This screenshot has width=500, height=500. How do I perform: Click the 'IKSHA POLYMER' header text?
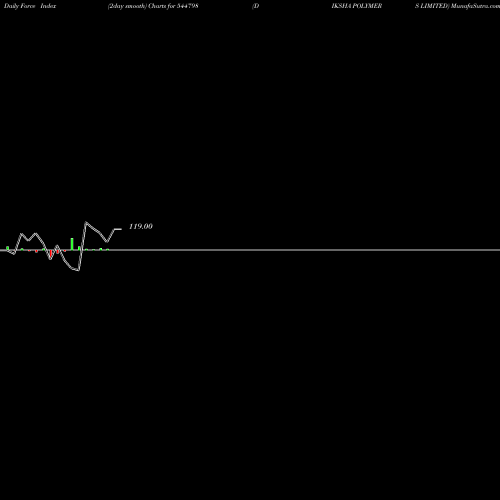tap(357, 6)
